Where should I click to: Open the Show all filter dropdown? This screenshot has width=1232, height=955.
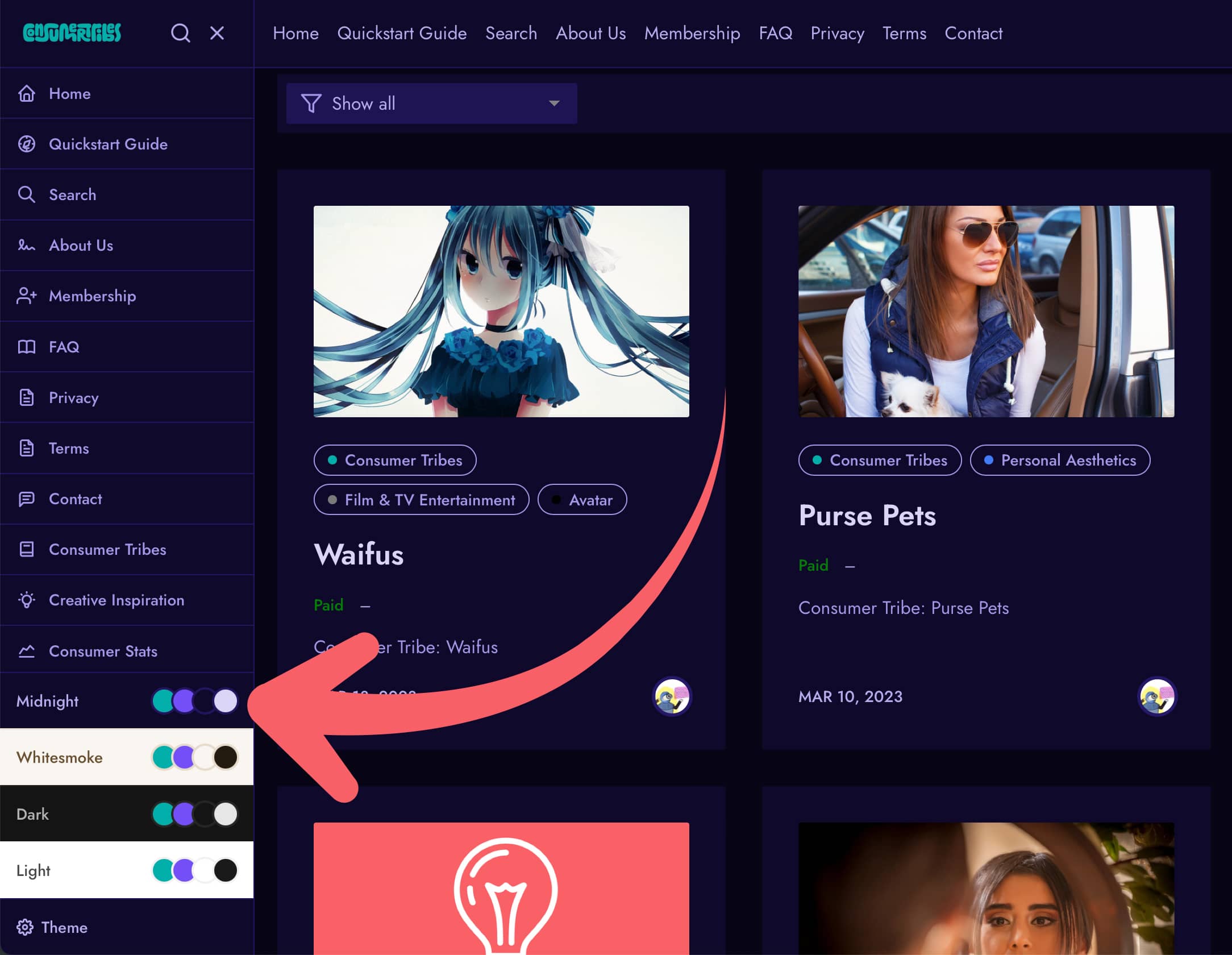point(432,103)
